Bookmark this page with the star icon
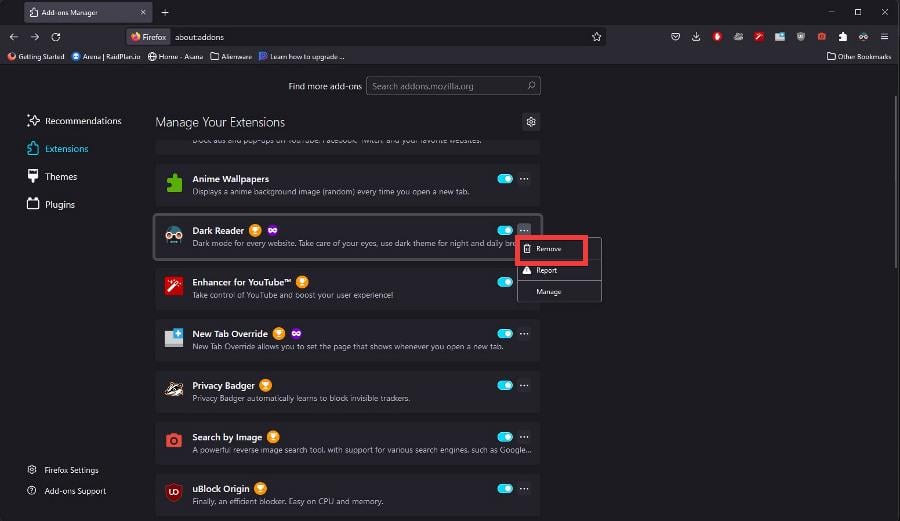This screenshot has height=521, width=900. 596,37
